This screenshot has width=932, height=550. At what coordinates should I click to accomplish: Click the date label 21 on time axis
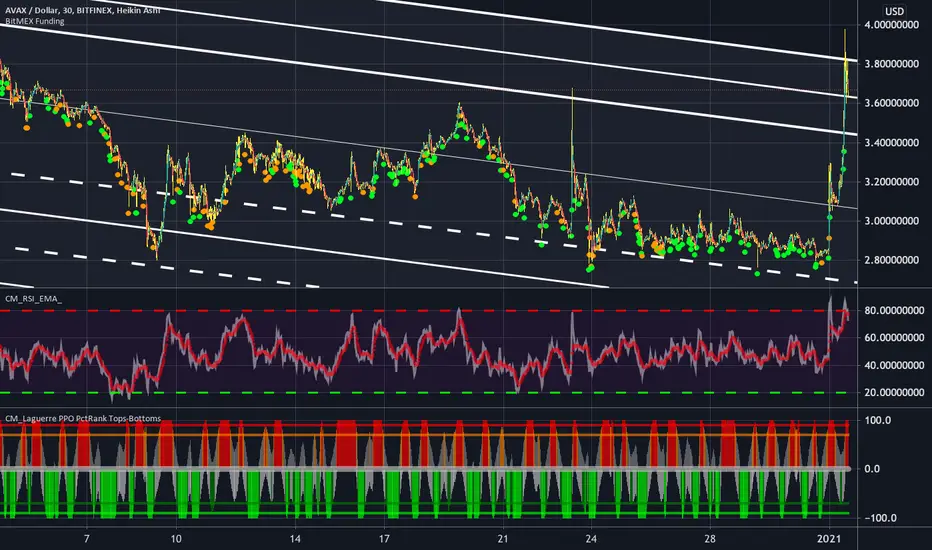[503, 539]
